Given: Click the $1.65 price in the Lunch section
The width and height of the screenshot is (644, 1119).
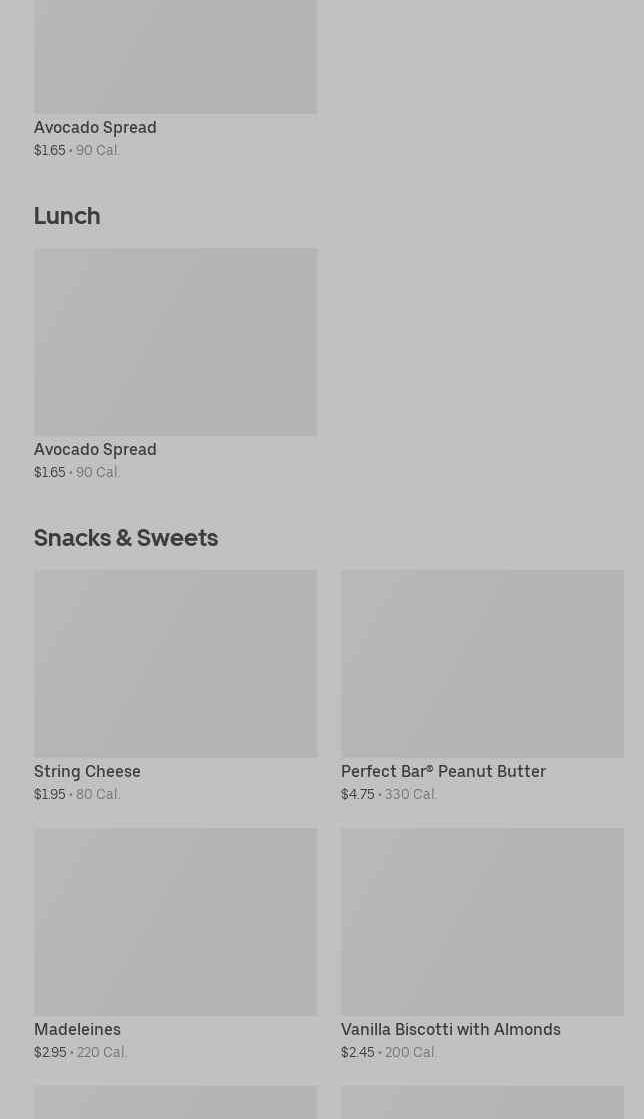Looking at the screenshot, I should click(50, 473).
